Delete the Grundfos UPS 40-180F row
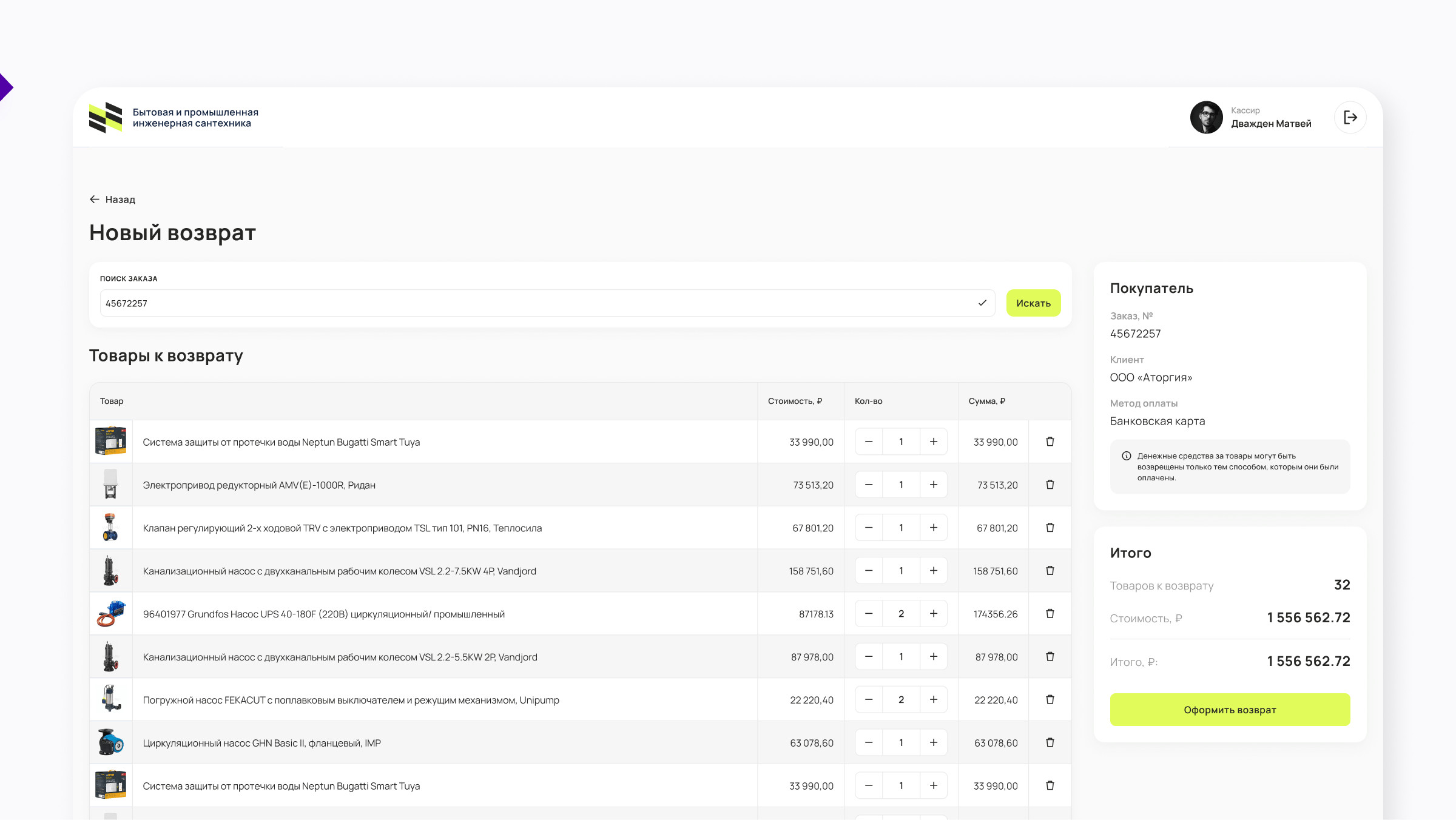 coord(1050,614)
